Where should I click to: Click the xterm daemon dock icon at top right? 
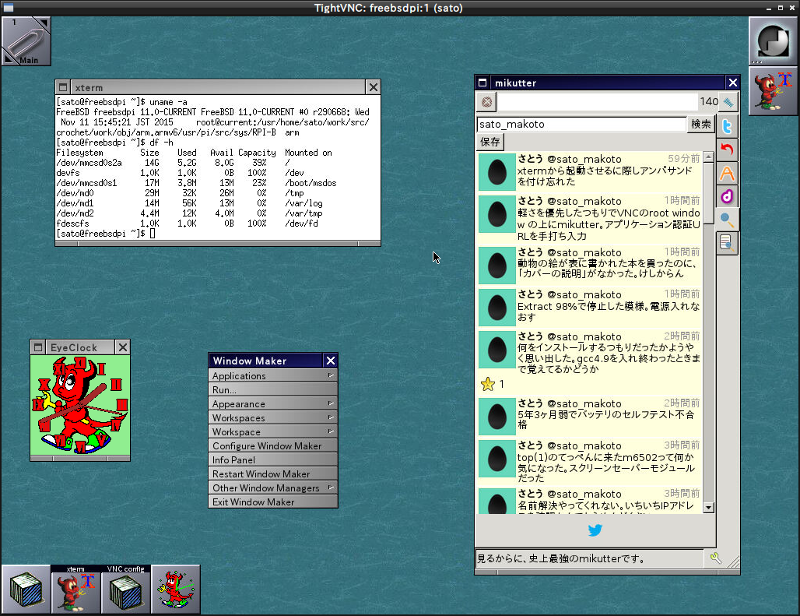773,91
